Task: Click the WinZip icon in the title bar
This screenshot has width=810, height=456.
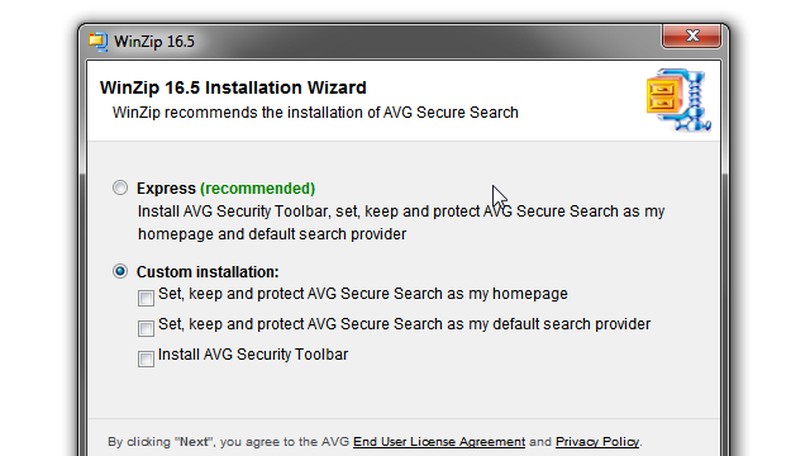Action: point(98,41)
